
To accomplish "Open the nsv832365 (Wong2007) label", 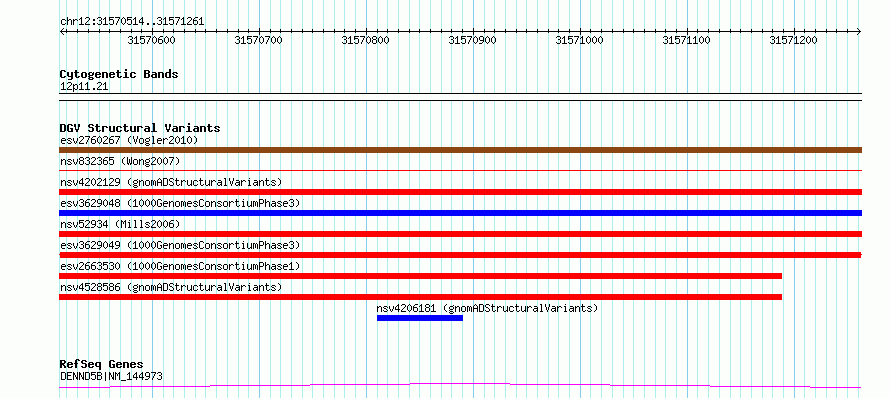I will pos(120,161).
